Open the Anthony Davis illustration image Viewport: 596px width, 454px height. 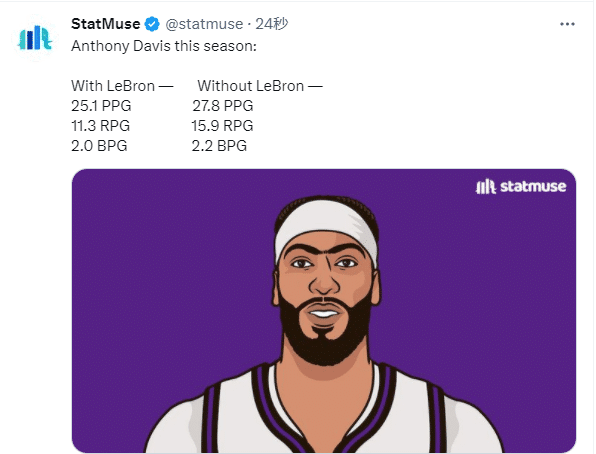click(324, 311)
